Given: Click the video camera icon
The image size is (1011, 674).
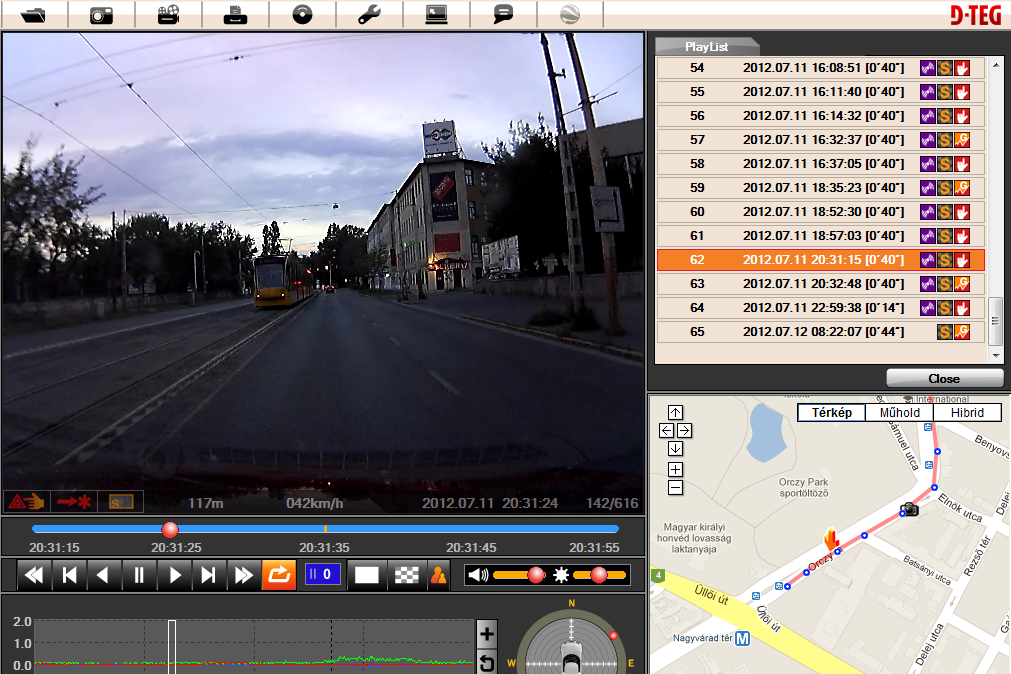Looking at the screenshot, I should coord(168,15).
